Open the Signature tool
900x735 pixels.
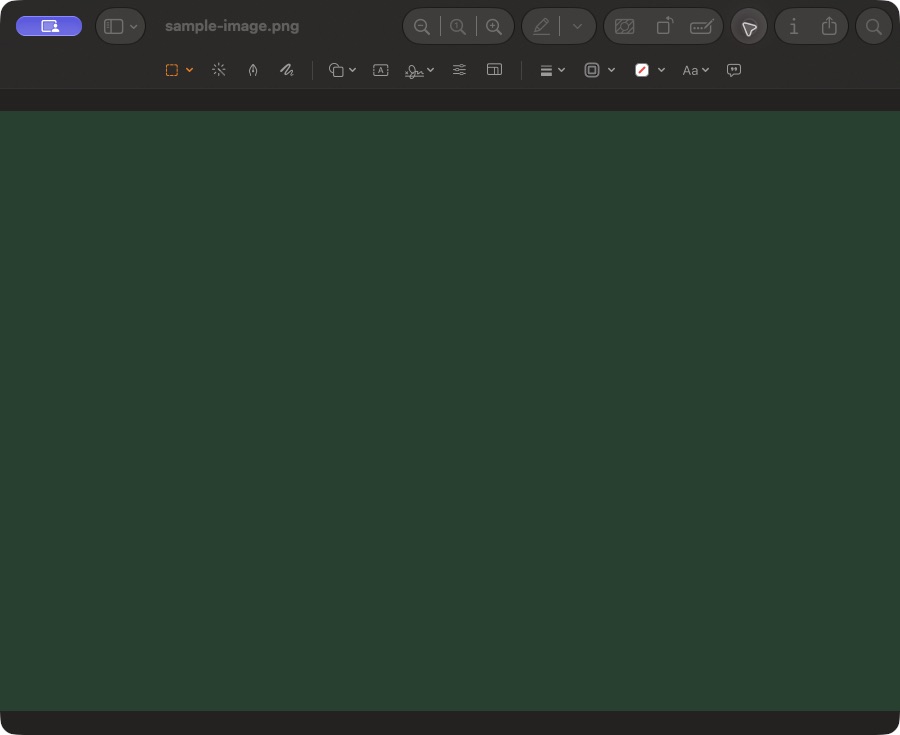pyautogui.click(x=414, y=71)
